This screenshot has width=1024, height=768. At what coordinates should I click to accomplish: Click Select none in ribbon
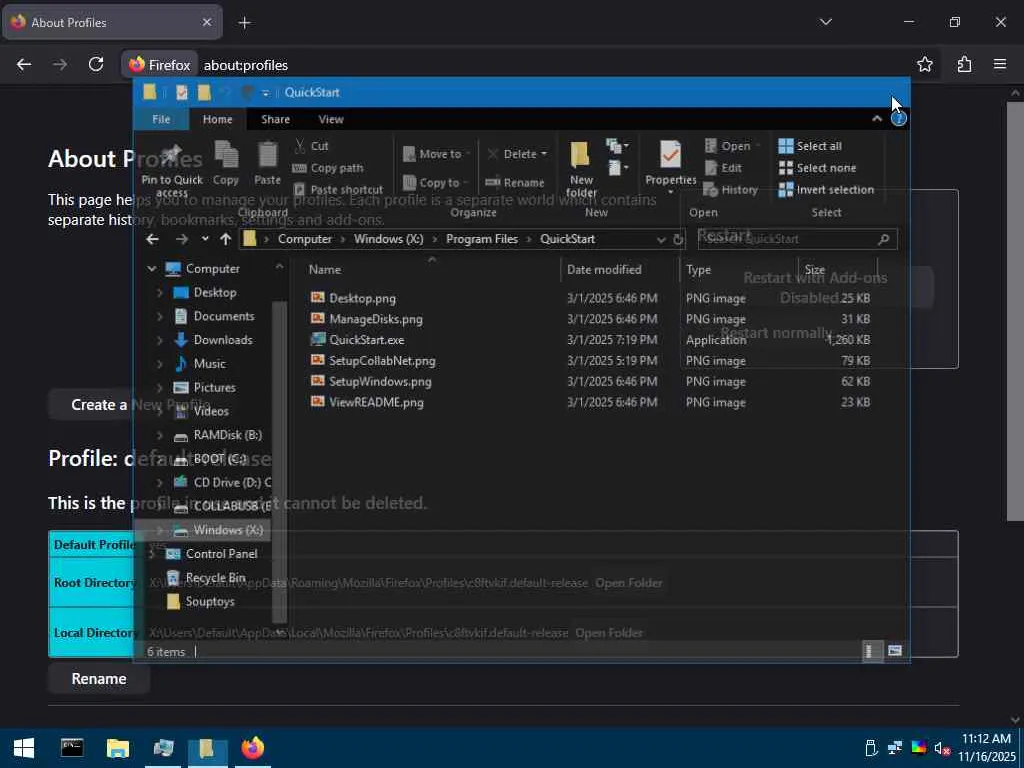pyautogui.click(x=817, y=168)
